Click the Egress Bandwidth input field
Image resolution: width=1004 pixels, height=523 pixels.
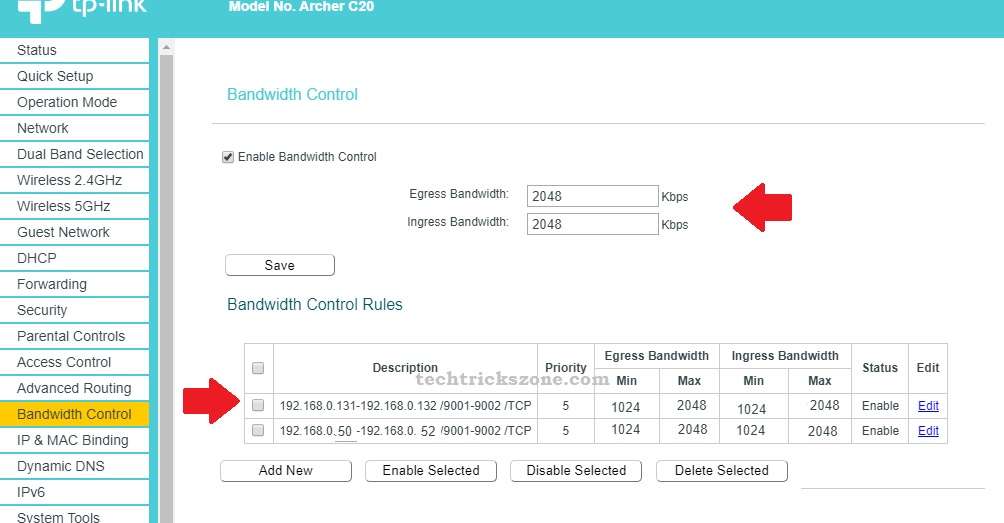592,196
